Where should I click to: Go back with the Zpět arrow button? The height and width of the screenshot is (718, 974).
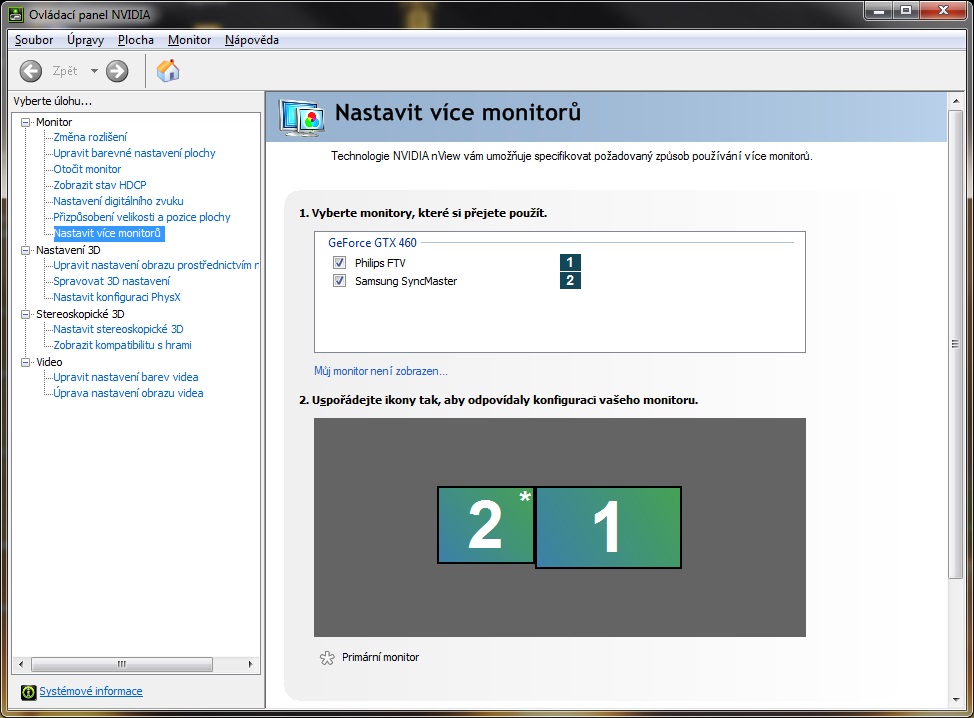point(30,71)
